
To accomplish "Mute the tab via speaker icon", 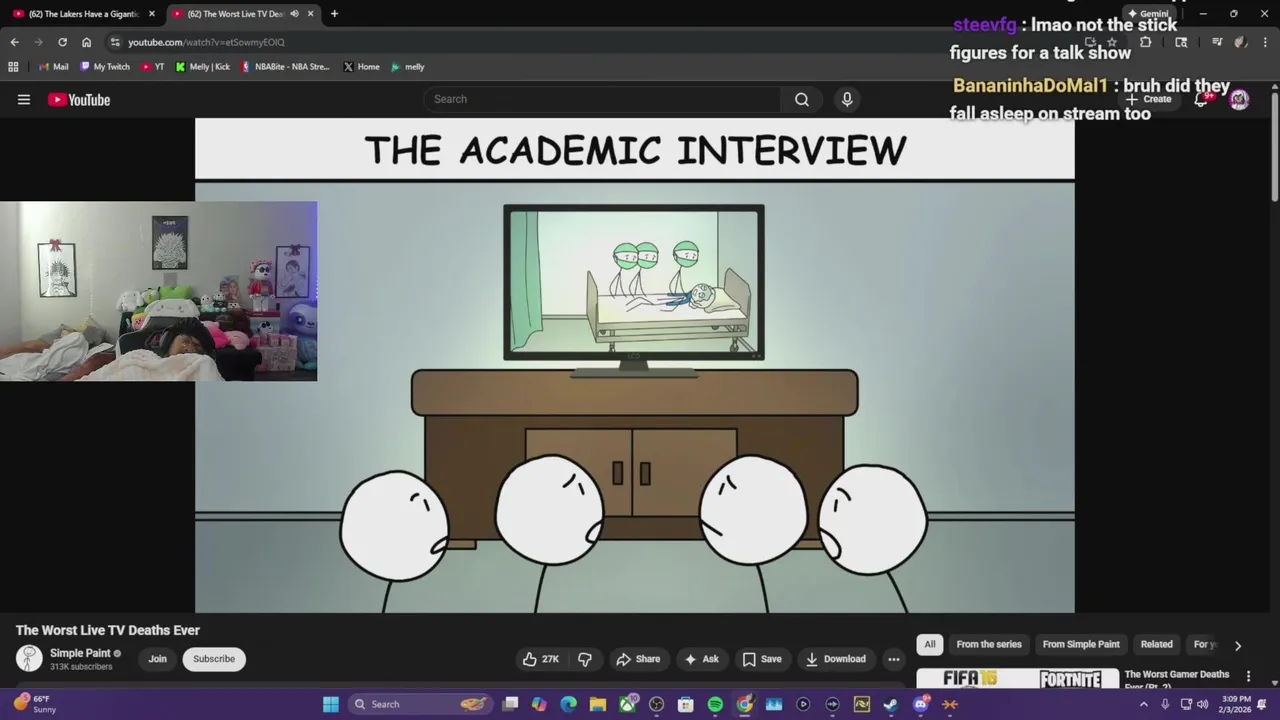I will 294,14.
